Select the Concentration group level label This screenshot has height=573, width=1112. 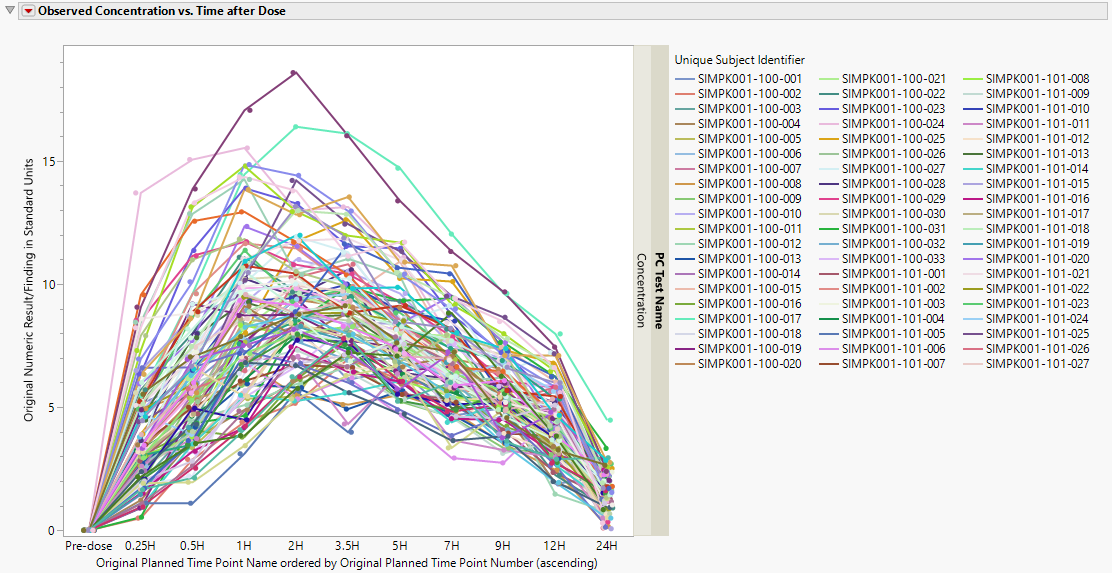coord(642,290)
